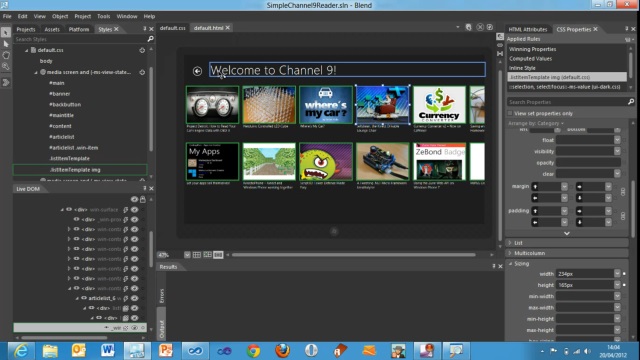
Task: Select the Pan hand tool
Action: pos(6,55)
